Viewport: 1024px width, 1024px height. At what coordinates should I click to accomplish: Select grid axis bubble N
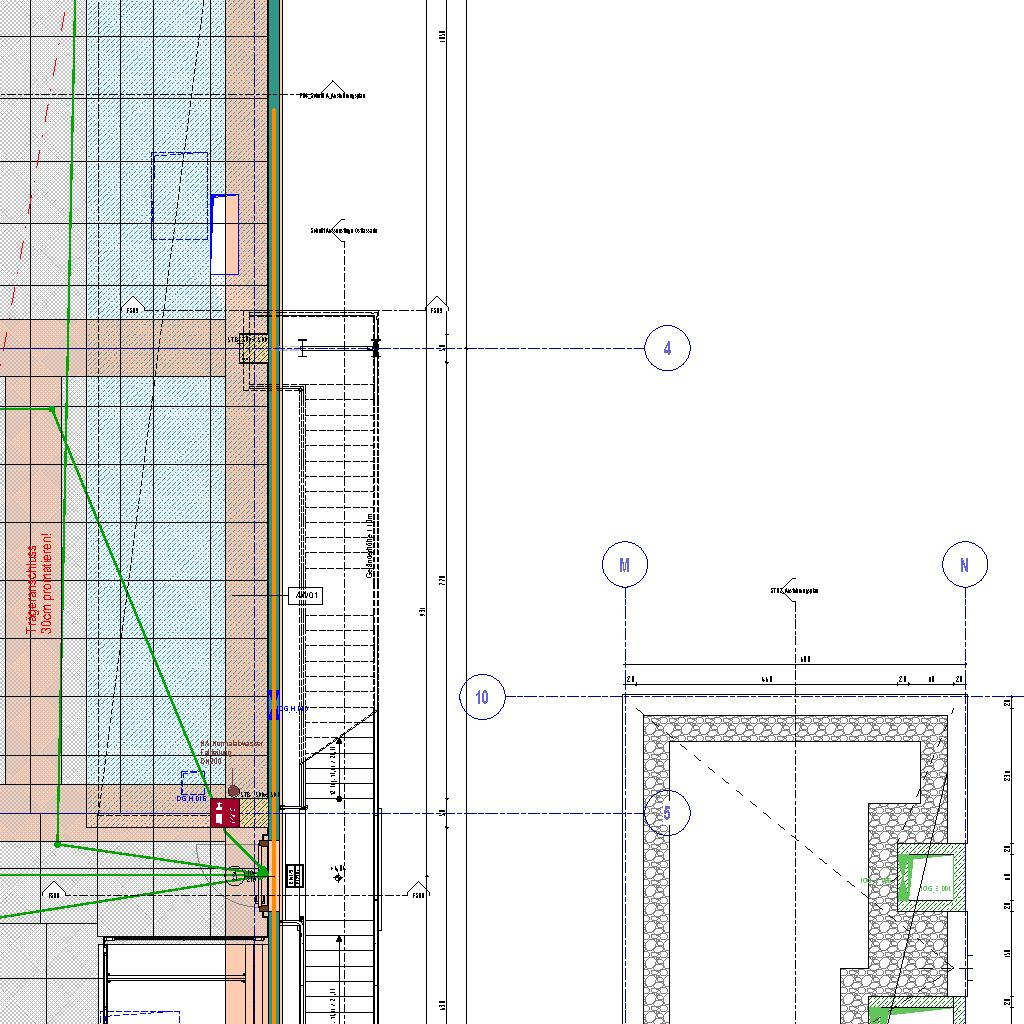(x=965, y=565)
